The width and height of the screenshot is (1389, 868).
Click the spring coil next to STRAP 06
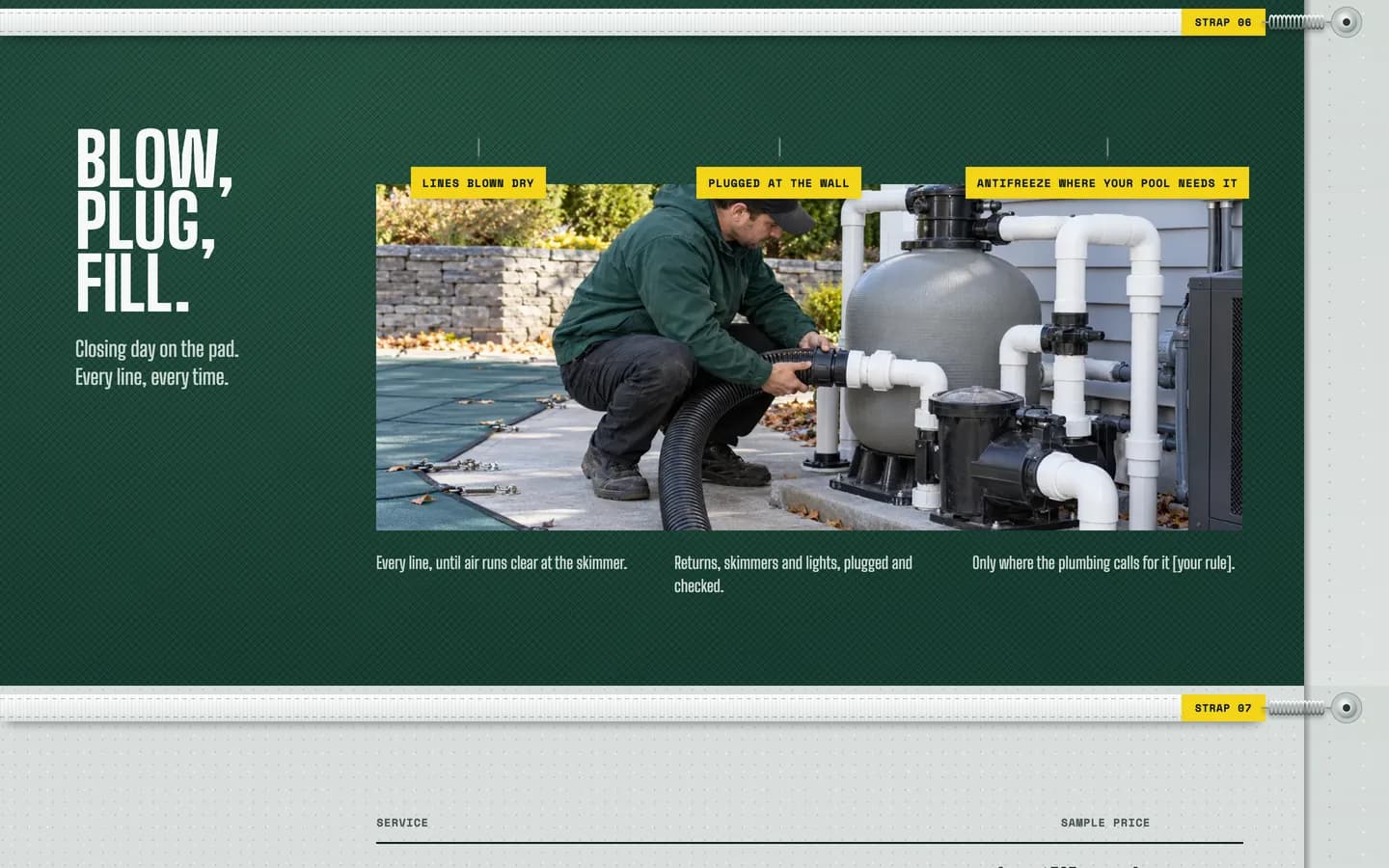click(1297, 22)
